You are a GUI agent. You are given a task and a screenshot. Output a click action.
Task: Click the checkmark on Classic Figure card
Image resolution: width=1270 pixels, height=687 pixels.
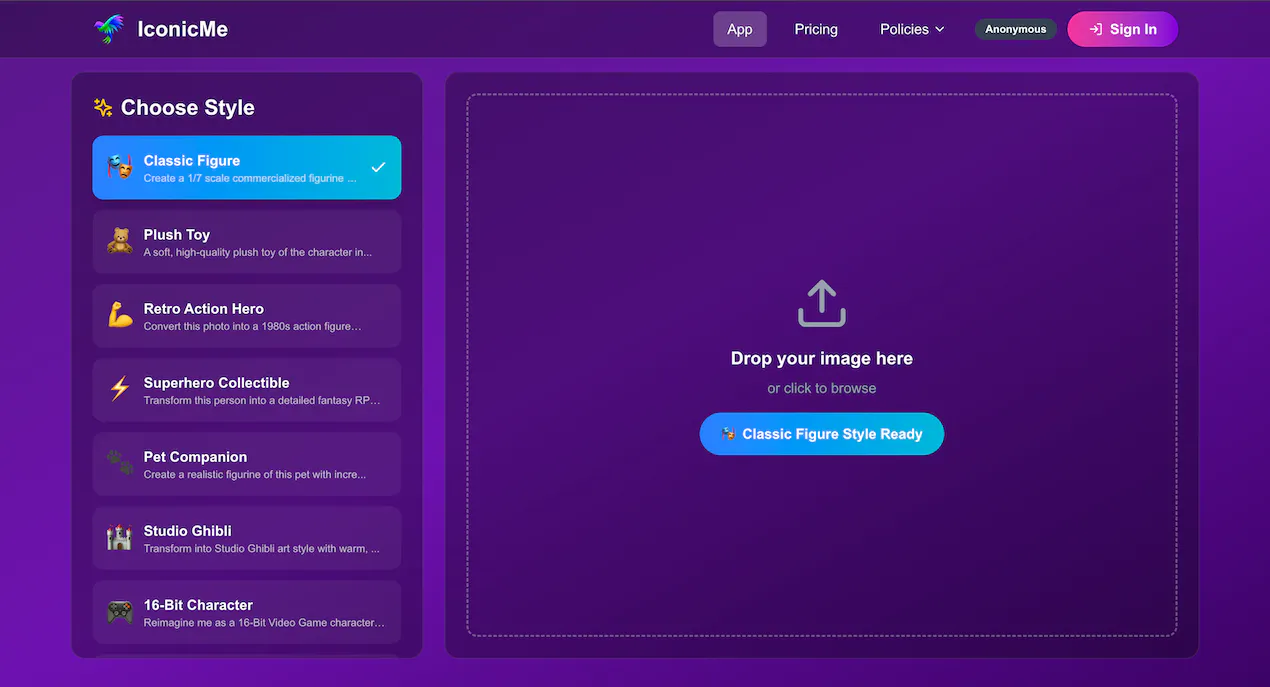point(378,167)
